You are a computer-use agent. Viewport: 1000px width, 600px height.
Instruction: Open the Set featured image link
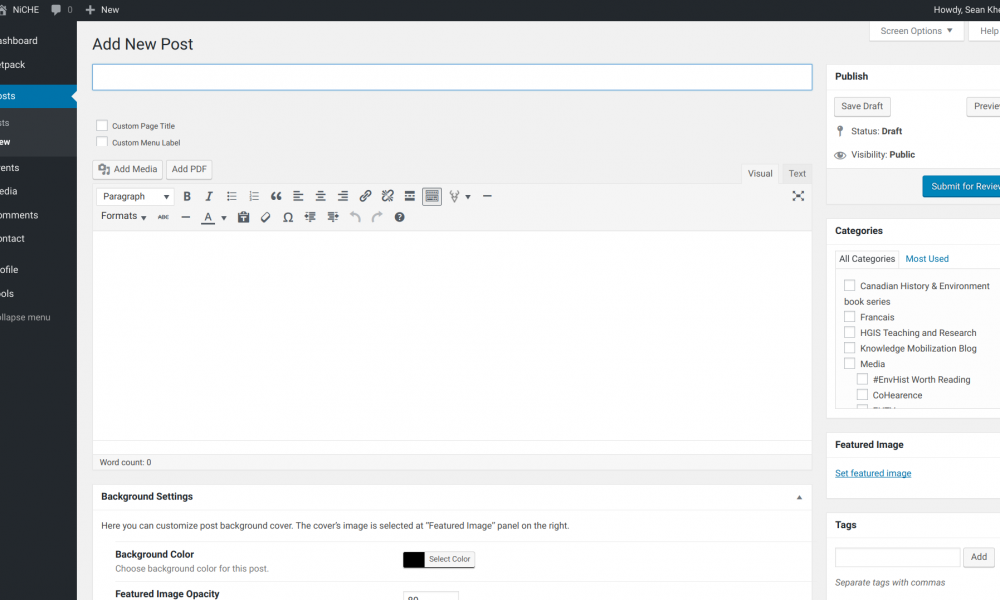click(873, 473)
